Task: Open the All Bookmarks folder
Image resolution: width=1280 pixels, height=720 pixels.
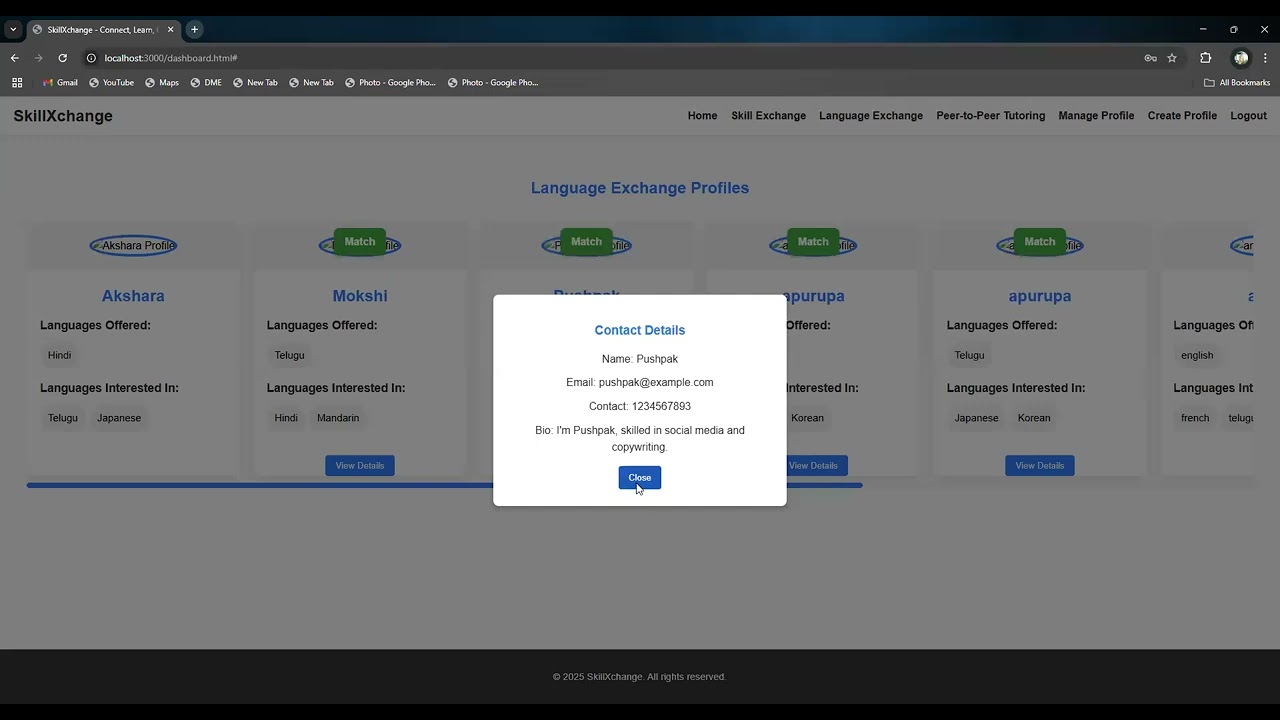Action: [1237, 83]
